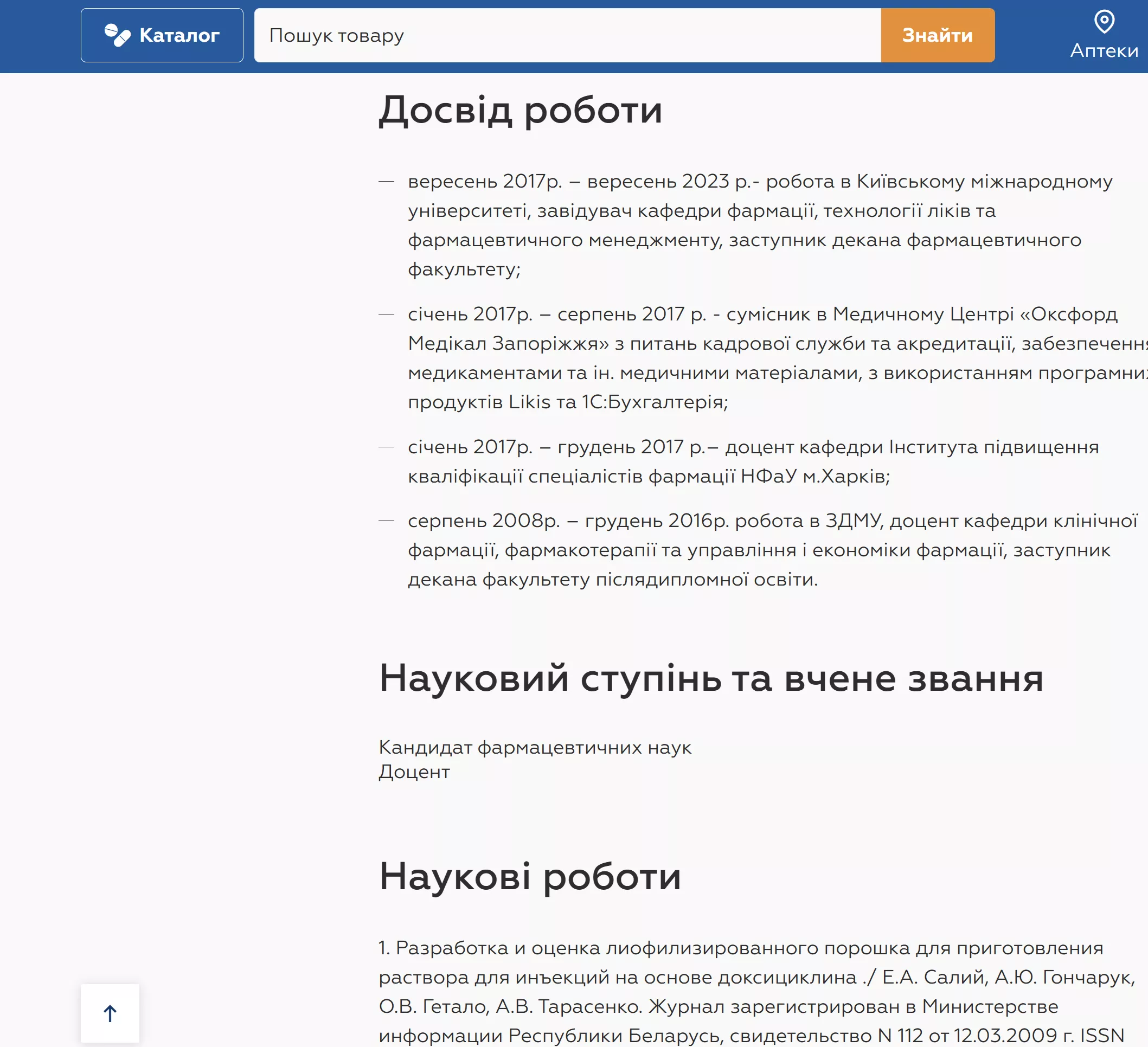Screen dimensions: 1148x1047
Task: Click the scroll-to-top arrow button
Action: point(110,1013)
